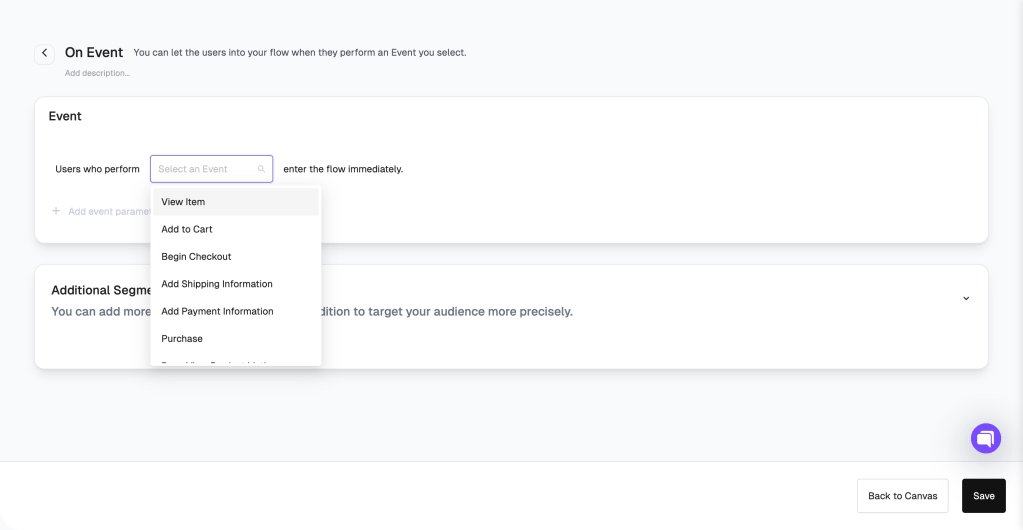
Task: Select the Begin Checkout event
Action: [x=236, y=257]
